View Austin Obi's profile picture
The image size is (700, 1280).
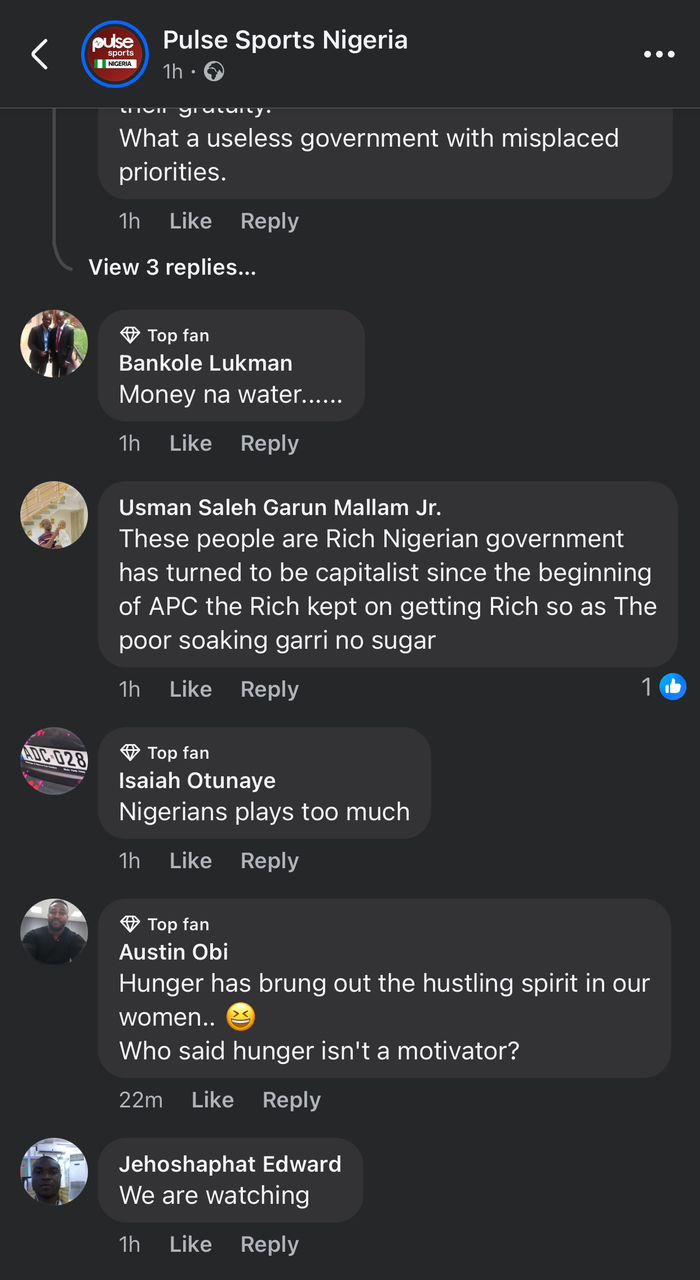(54, 932)
